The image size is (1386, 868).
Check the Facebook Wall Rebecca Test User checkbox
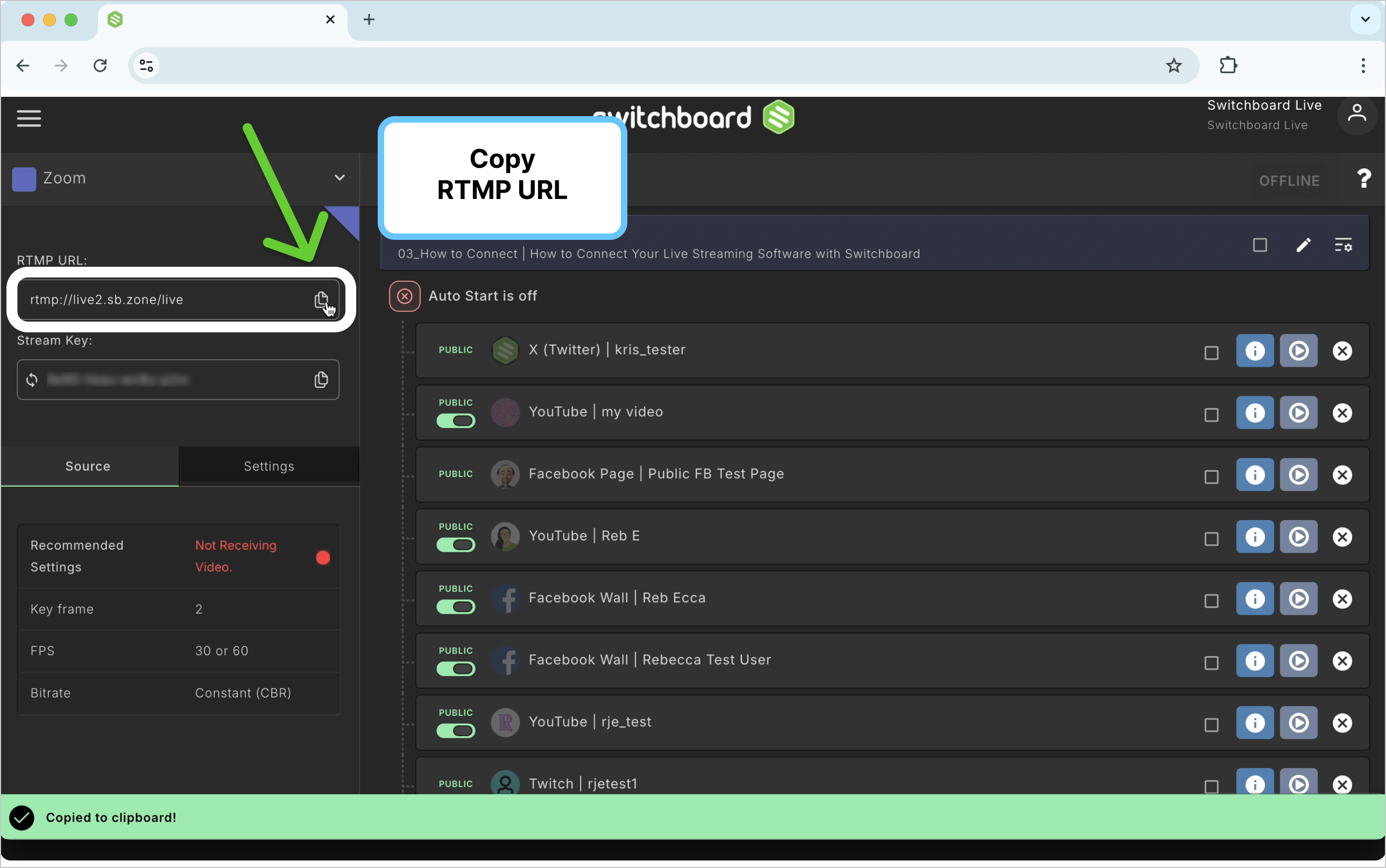coord(1211,663)
